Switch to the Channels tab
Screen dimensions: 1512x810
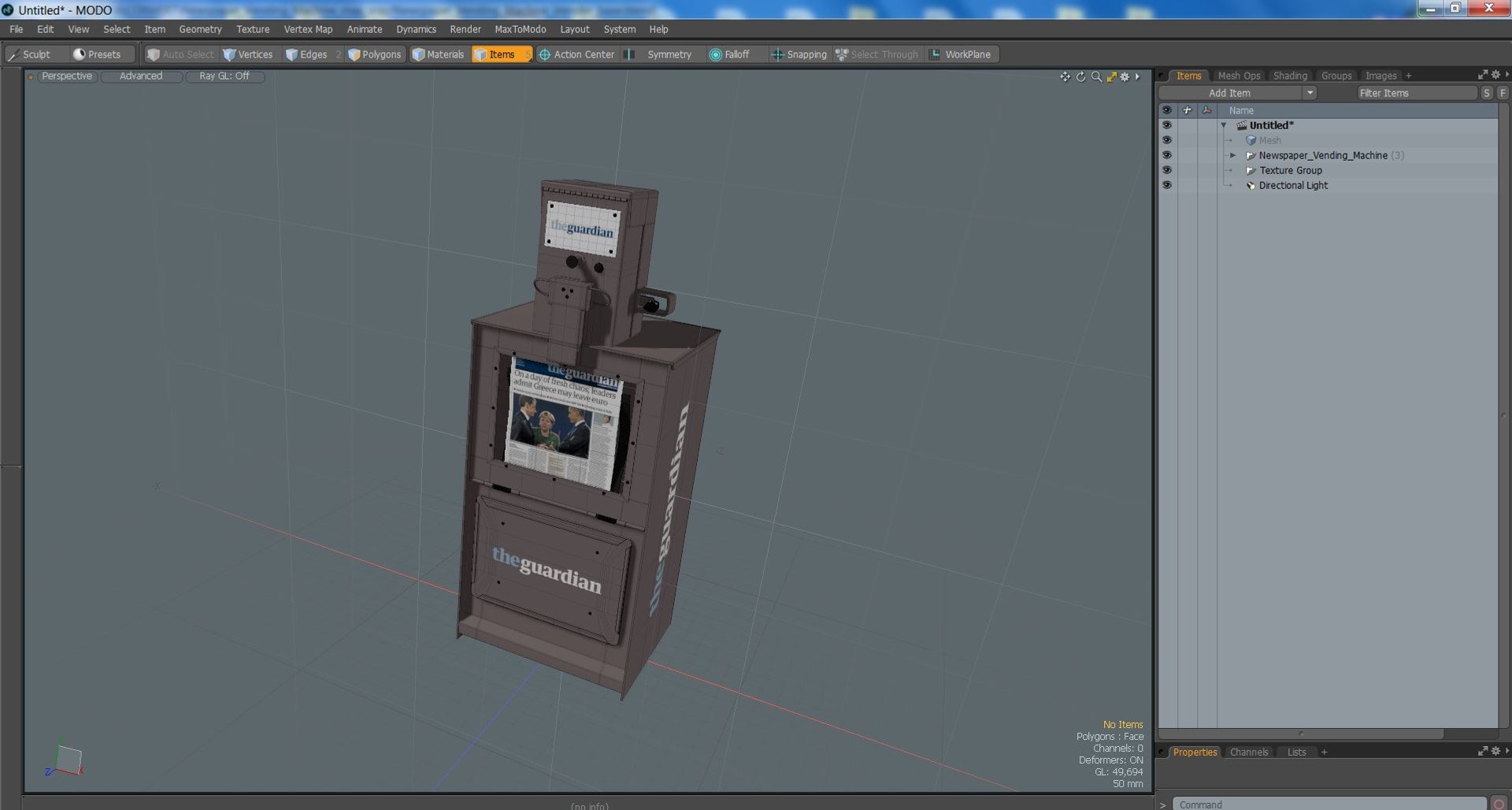coord(1249,752)
